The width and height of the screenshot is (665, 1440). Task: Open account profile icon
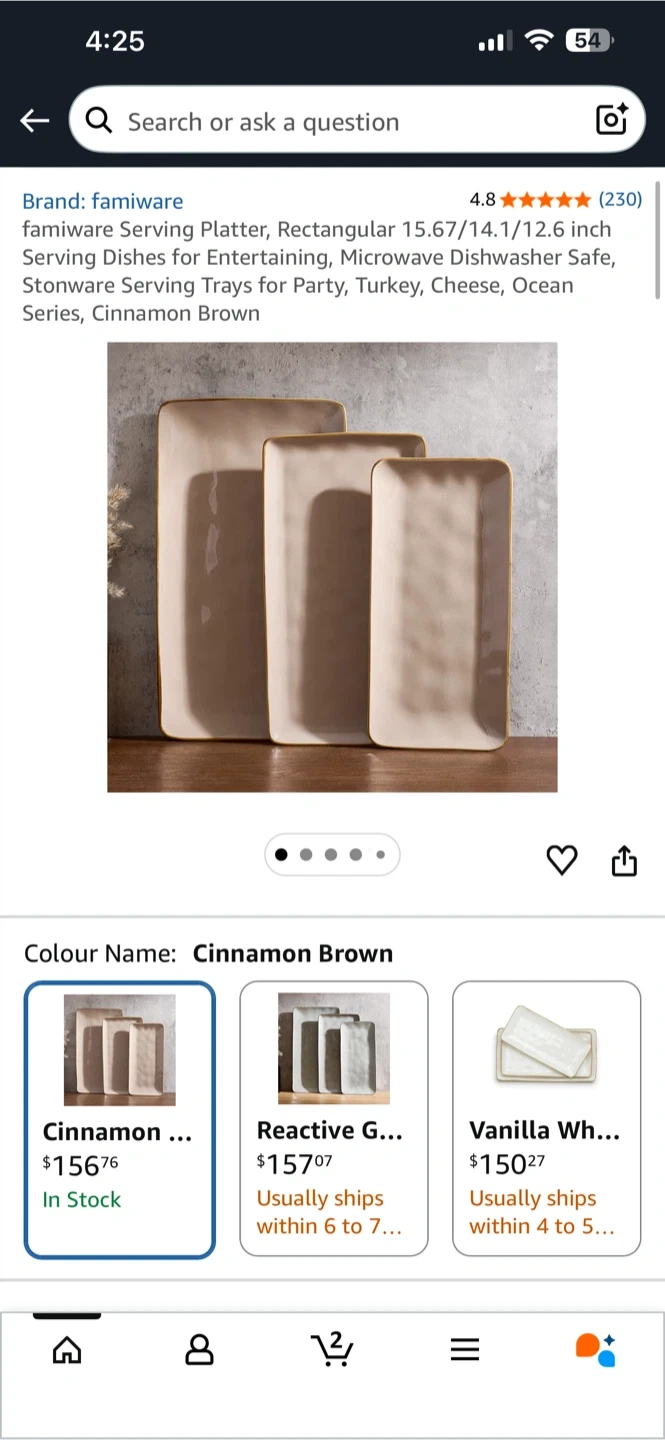point(200,1350)
